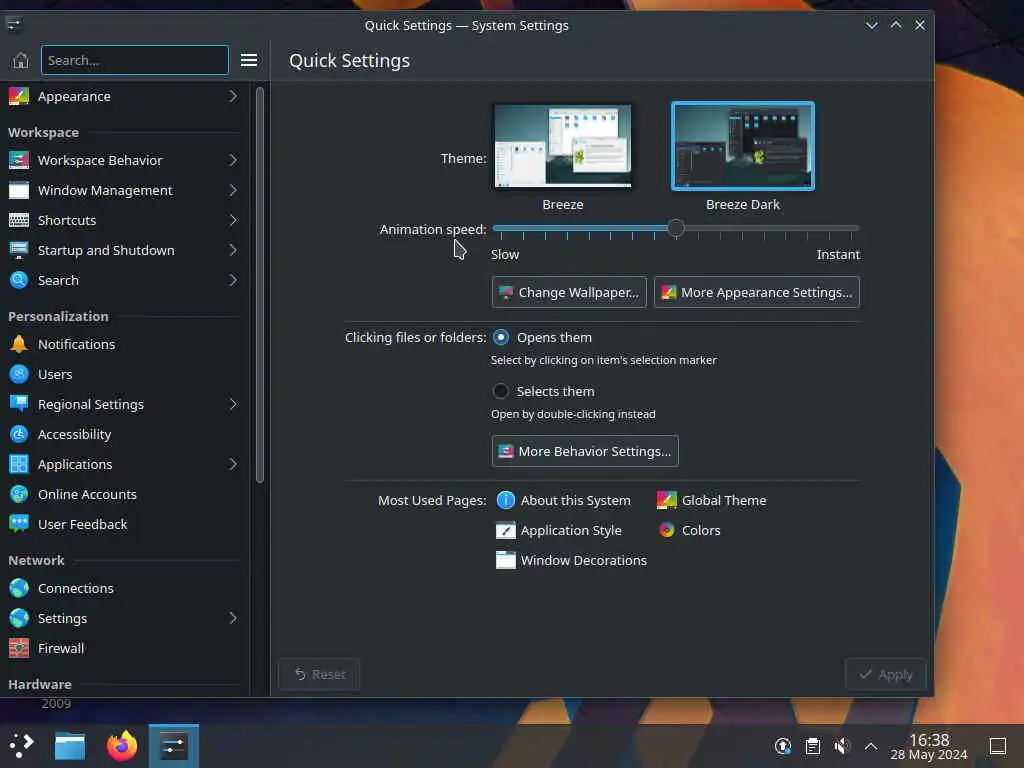Screen dimensions: 1024x768
Task: Click the Search magnifier icon in the sidebar
Action: pos(19,280)
